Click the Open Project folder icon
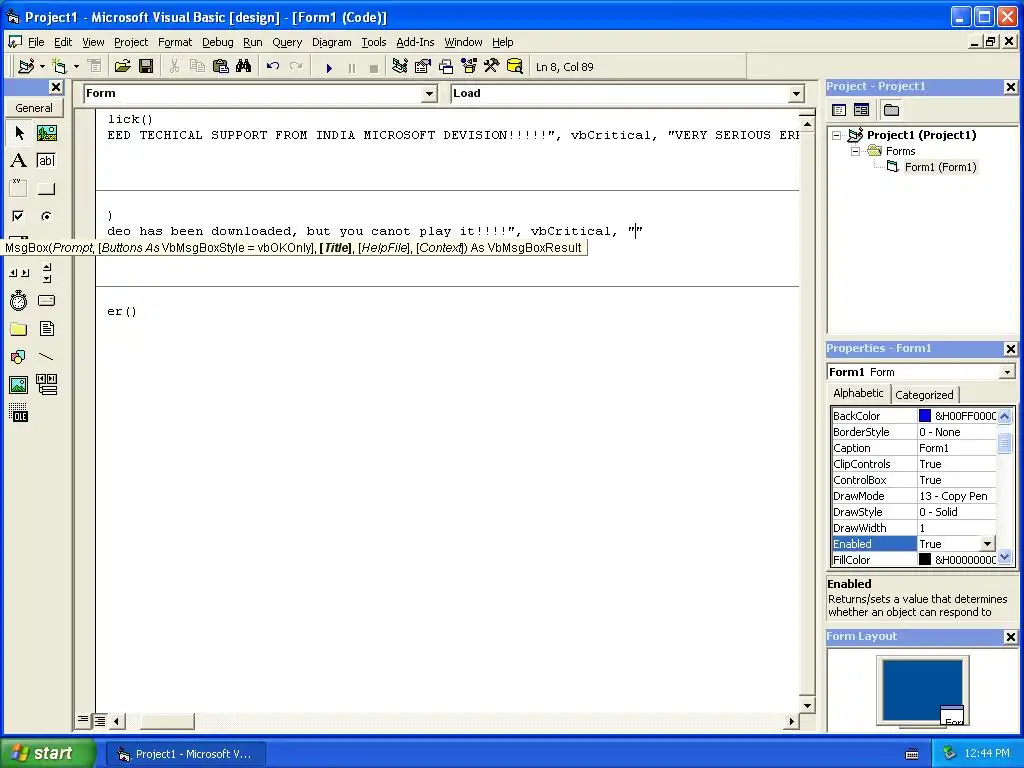This screenshot has width=1024, height=768. coord(123,67)
